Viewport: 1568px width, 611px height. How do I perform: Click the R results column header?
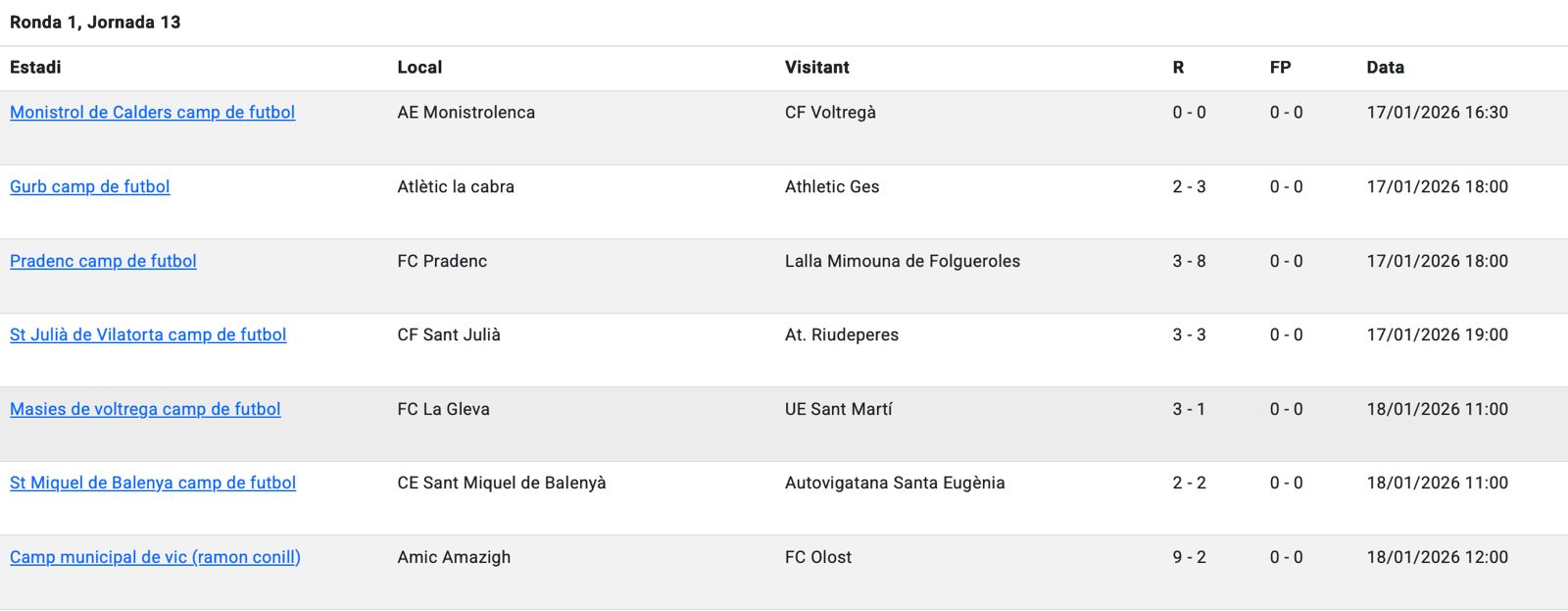pyautogui.click(x=1178, y=68)
